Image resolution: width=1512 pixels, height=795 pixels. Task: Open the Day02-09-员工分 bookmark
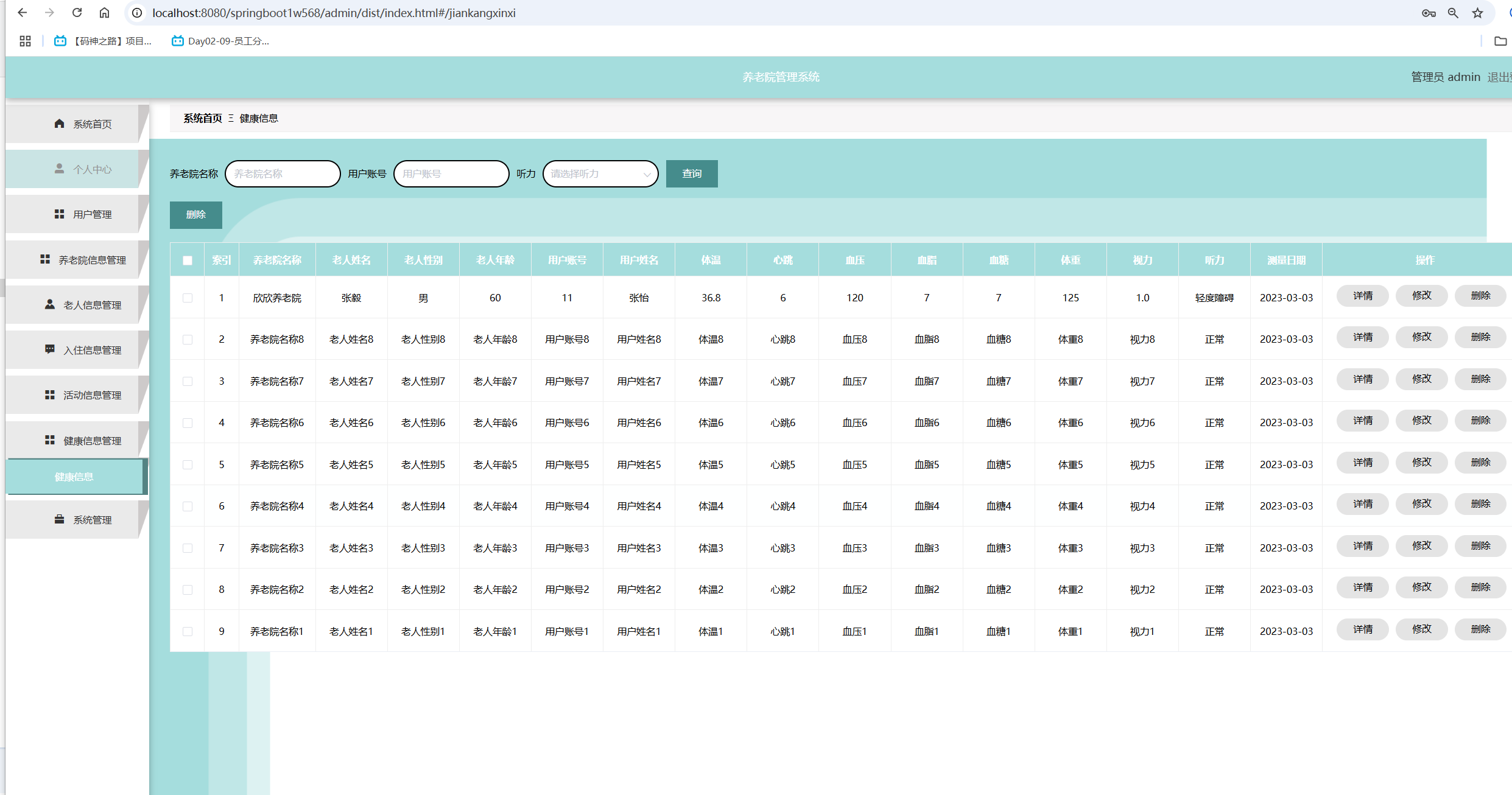pos(220,41)
